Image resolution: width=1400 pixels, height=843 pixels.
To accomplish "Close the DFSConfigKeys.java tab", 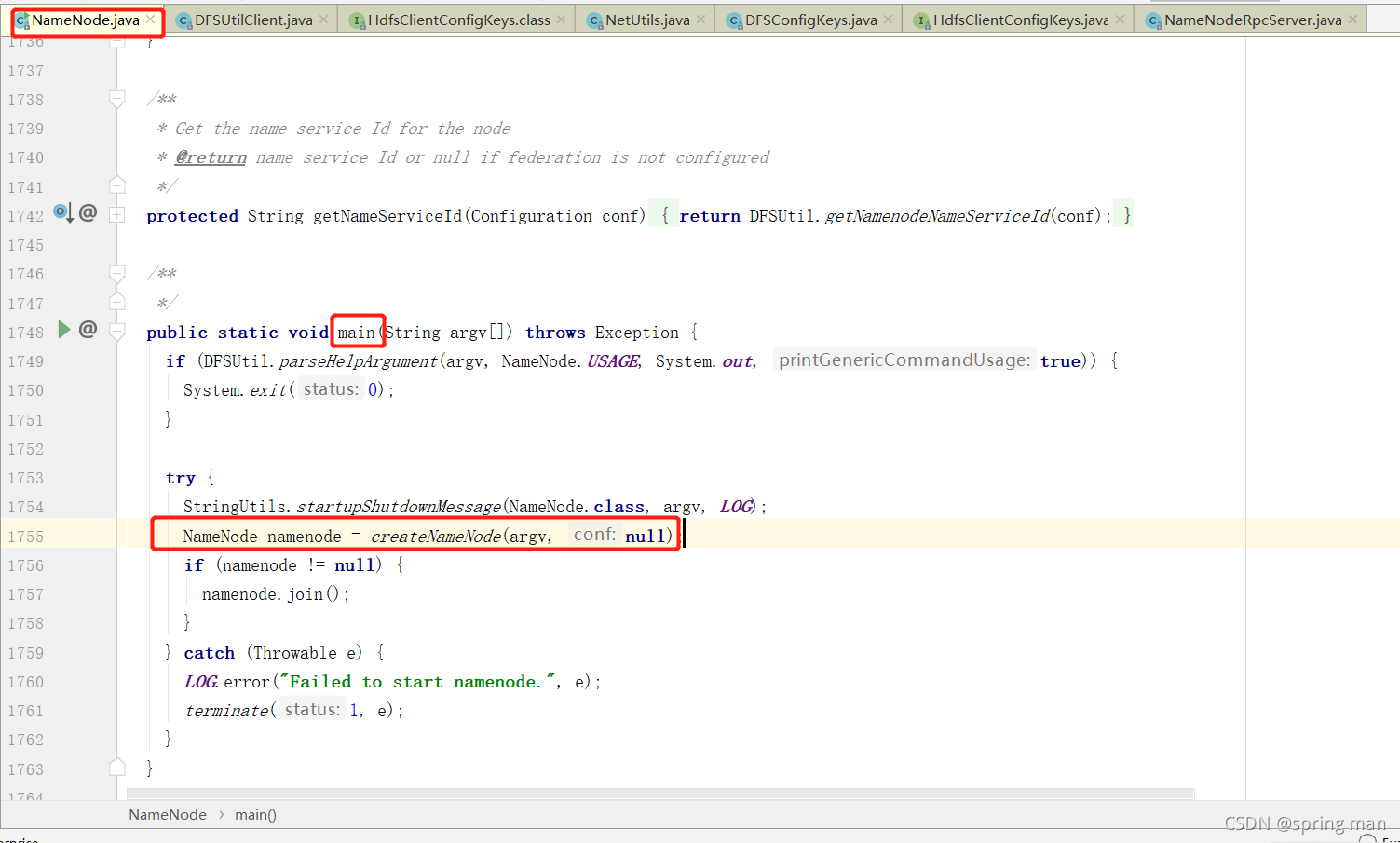I will [x=888, y=20].
